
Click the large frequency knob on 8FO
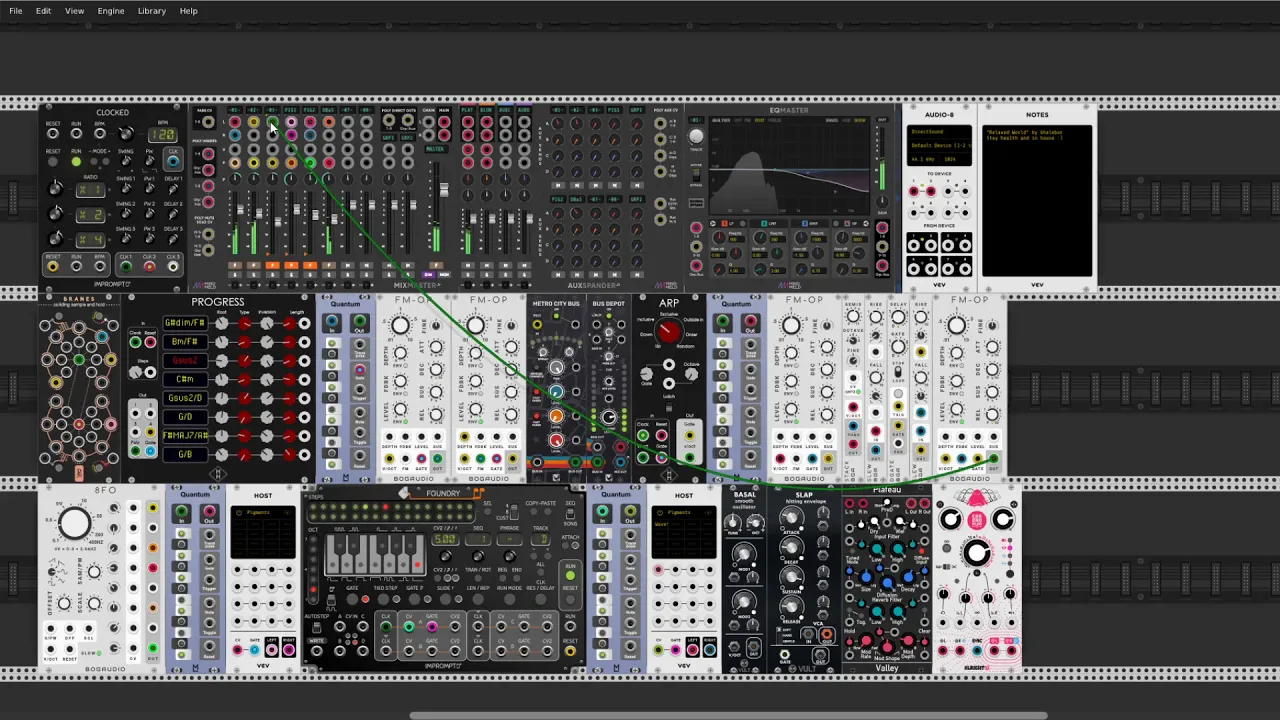click(x=74, y=522)
